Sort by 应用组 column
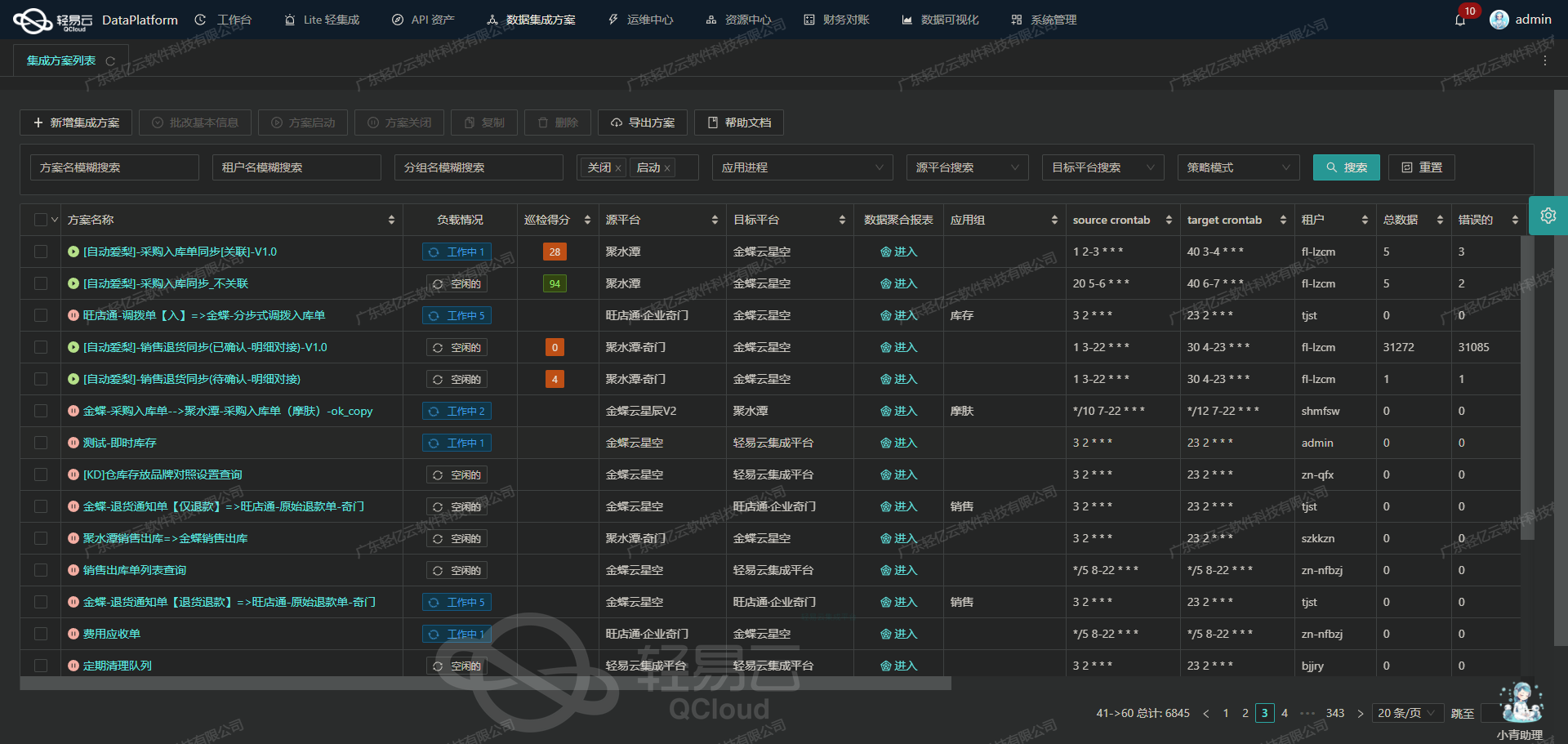 coord(1054,221)
